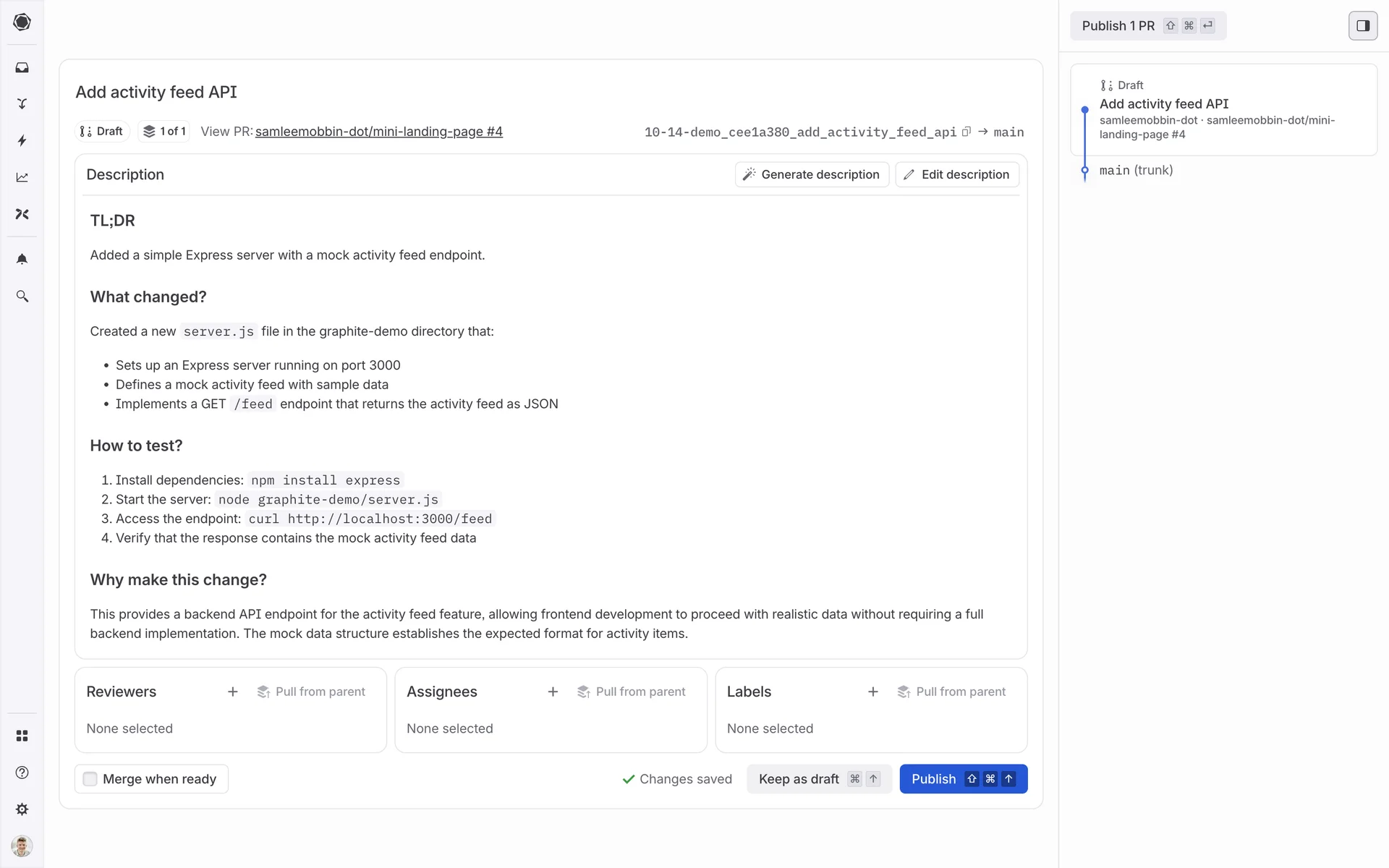
Task: Select main (trunk) in the stack list
Action: [1136, 171]
